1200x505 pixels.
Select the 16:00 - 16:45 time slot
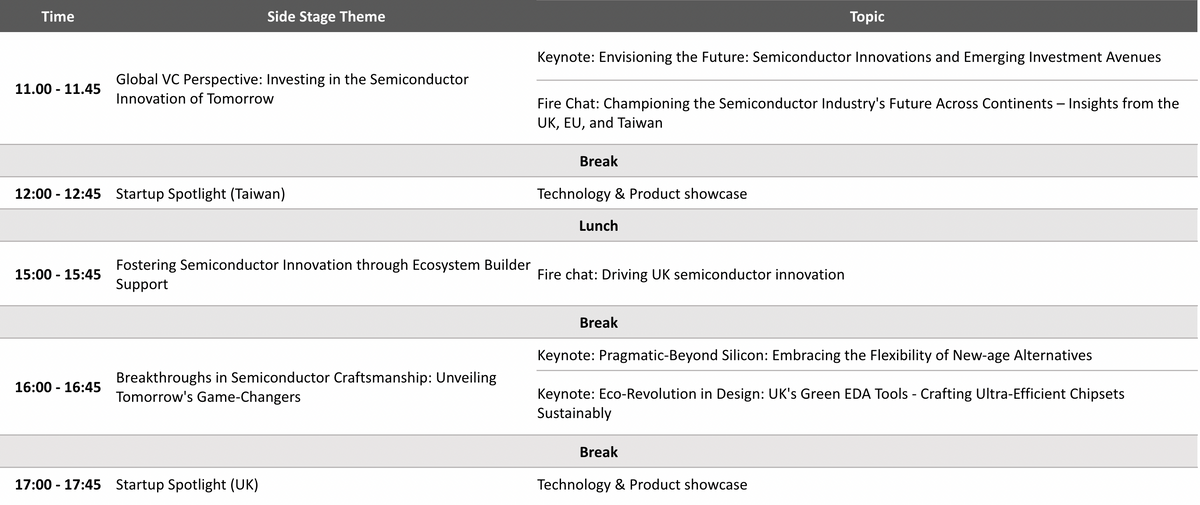pos(58,387)
